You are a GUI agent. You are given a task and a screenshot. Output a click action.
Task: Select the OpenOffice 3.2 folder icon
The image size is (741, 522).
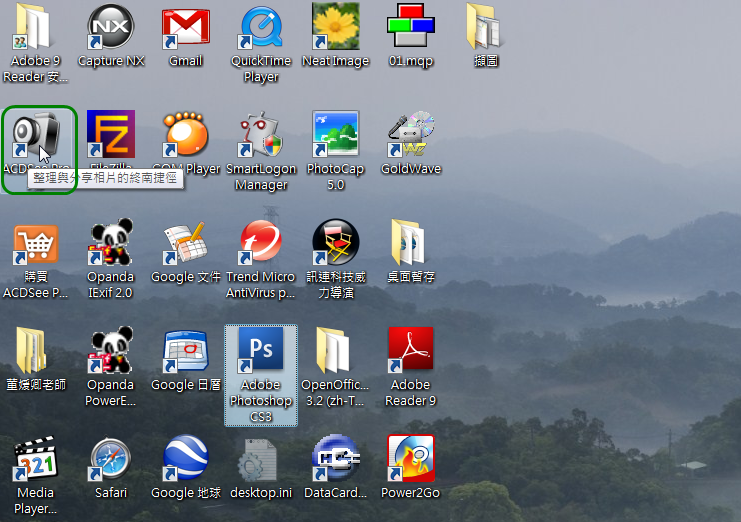point(334,350)
